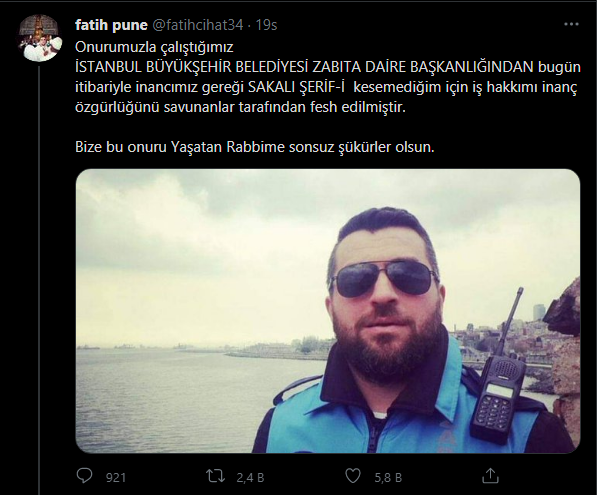The height and width of the screenshot is (495, 597).
Task: Open the @fatihcihat34 handle link
Action: [198, 25]
